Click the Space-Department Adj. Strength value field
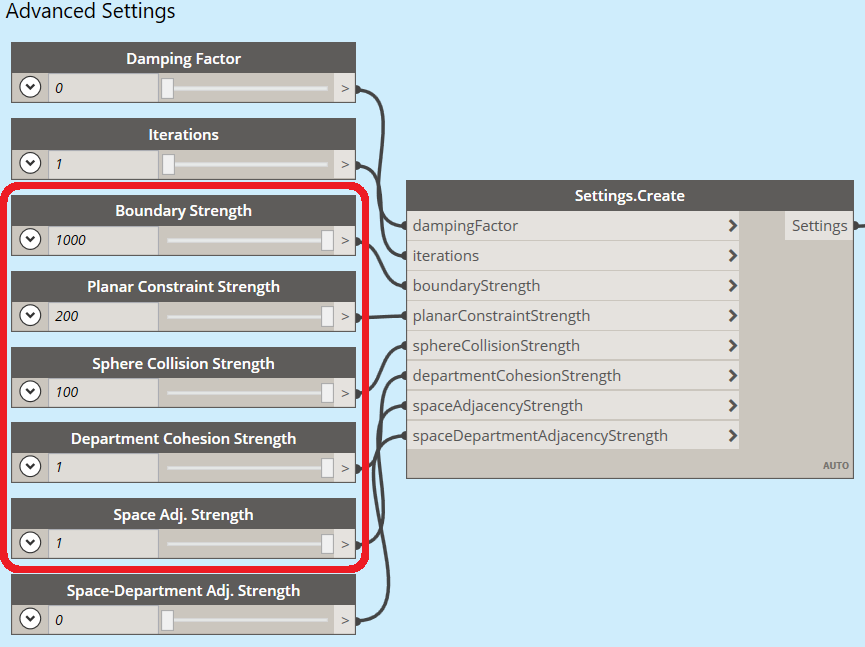Image resolution: width=865 pixels, height=647 pixels. pyautogui.click(x=103, y=619)
